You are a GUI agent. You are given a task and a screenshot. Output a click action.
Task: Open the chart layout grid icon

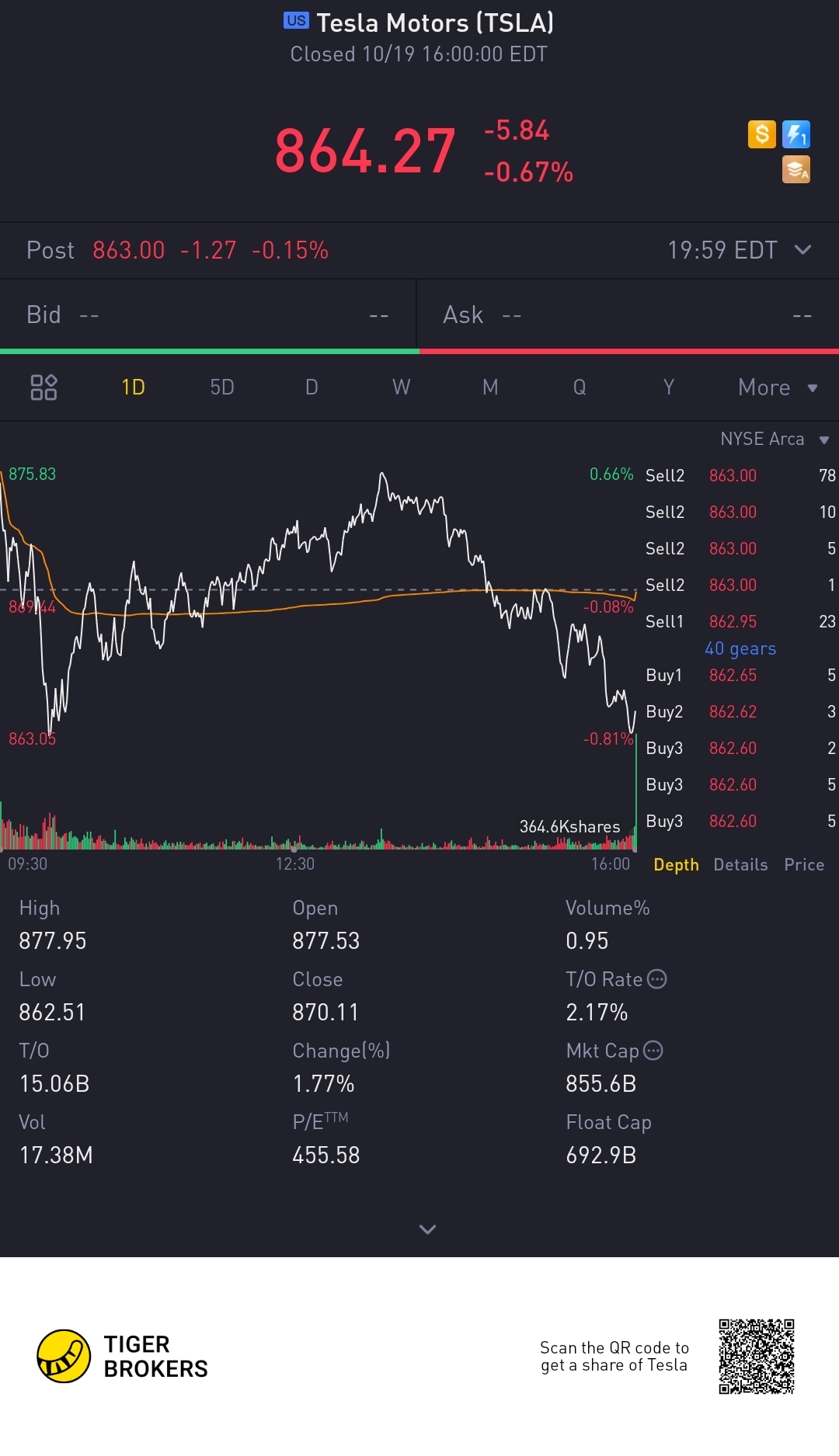[x=44, y=387]
